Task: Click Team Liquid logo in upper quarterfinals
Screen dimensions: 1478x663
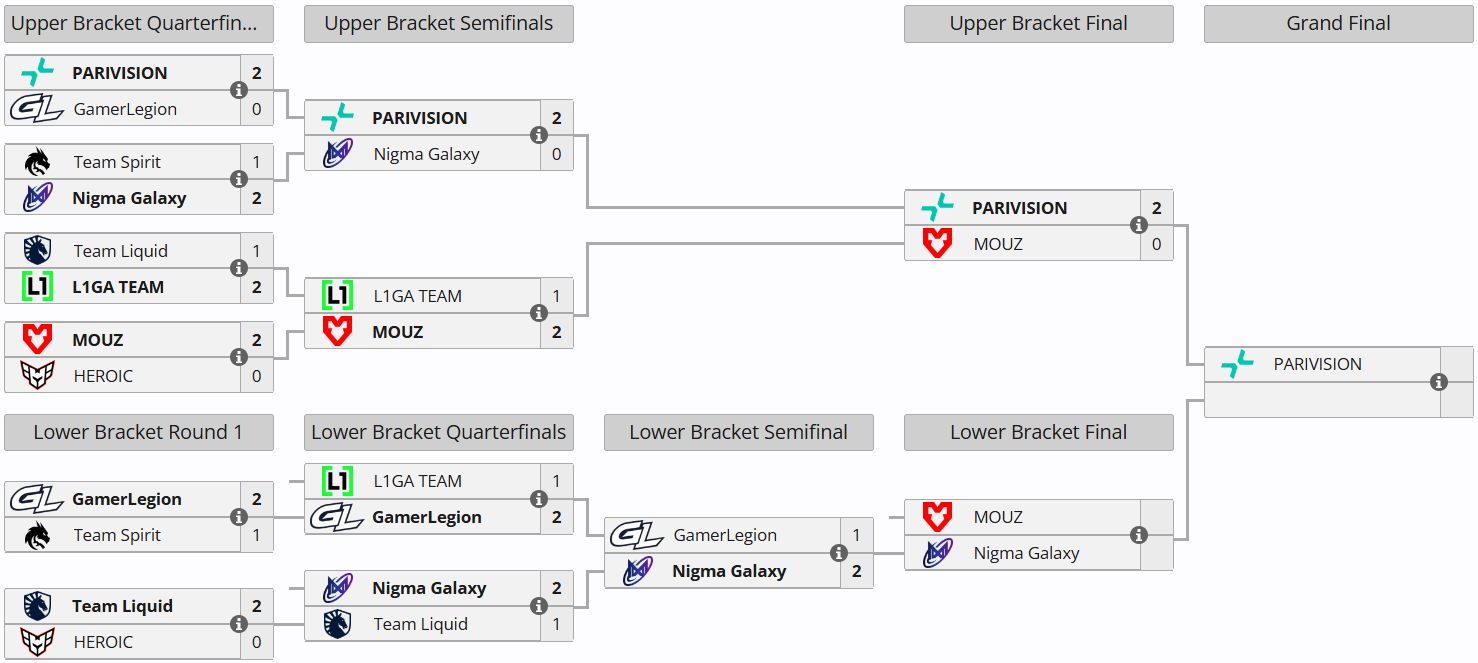Action: click(37, 251)
